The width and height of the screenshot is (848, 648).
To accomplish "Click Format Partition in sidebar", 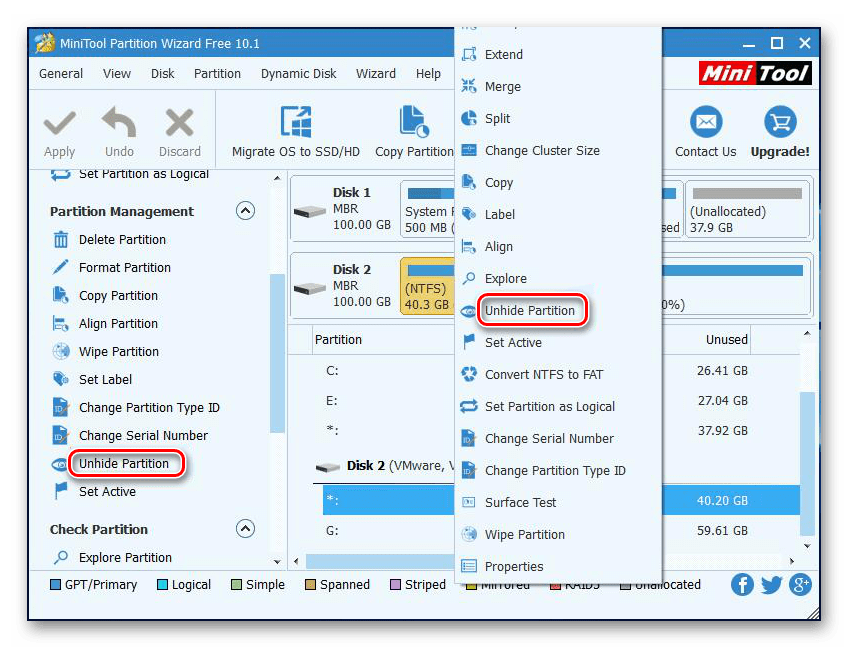I will pyautogui.click(x=124, y=267).
